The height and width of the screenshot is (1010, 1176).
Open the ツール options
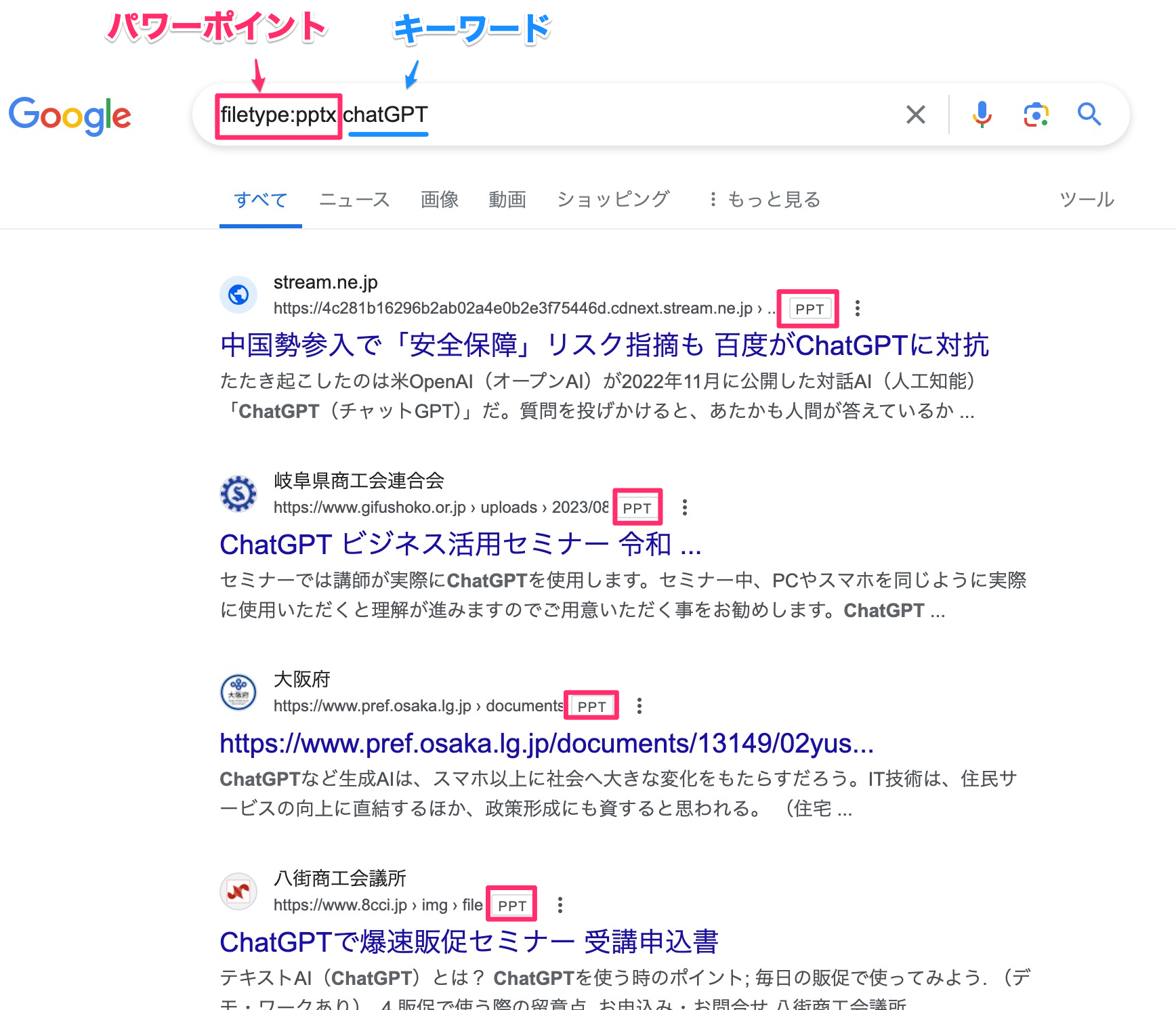click(1087, 199)
